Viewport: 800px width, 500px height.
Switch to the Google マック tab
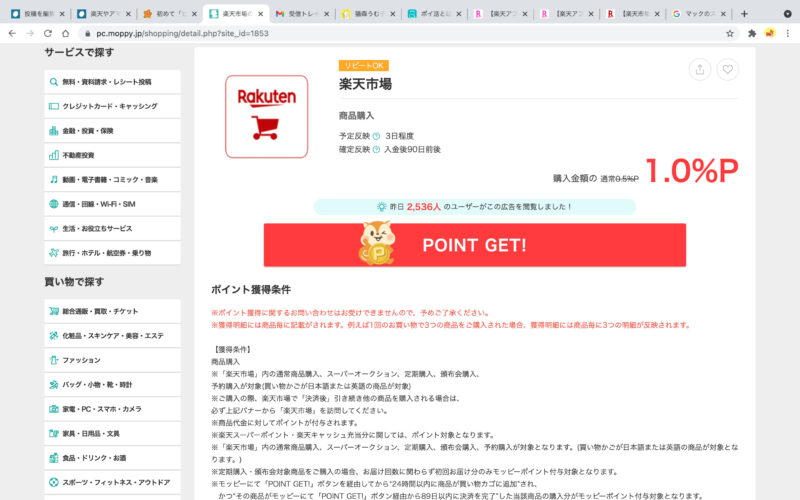(x=698, y=14)
